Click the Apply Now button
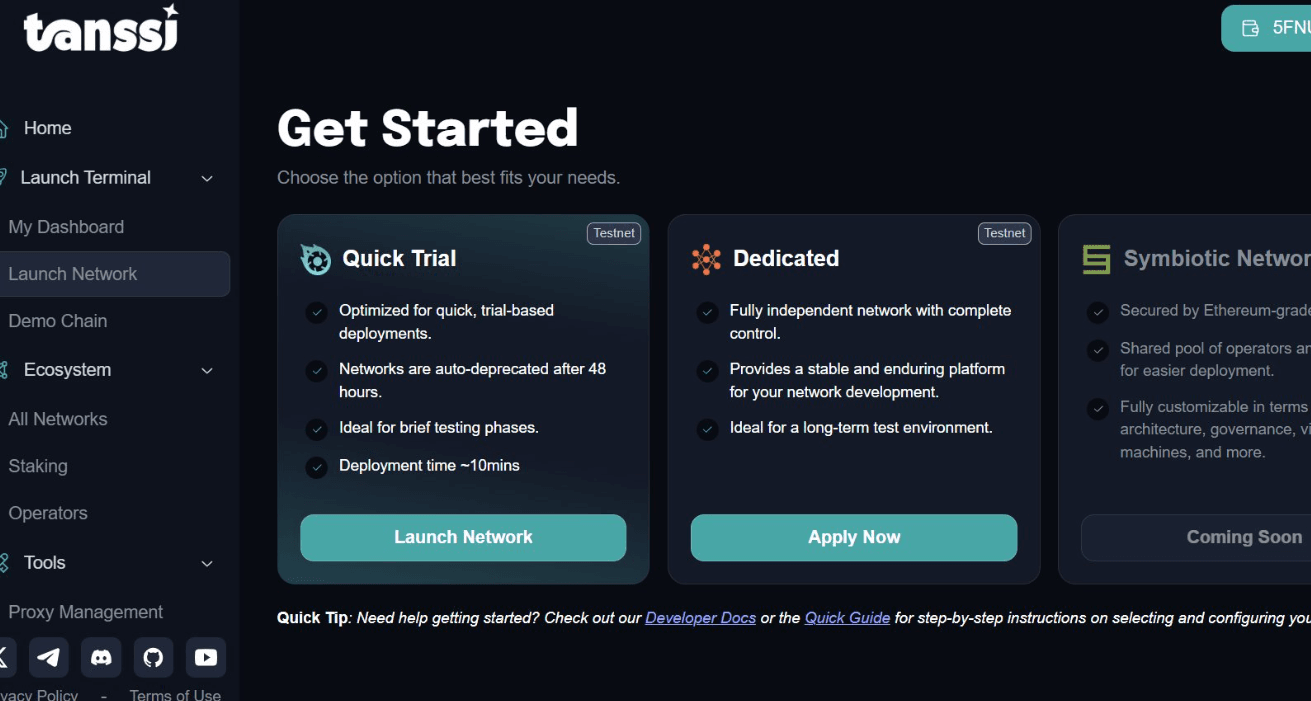This screenshot has height=701, width=1311. pyautogui.click(x=853, y=537)
